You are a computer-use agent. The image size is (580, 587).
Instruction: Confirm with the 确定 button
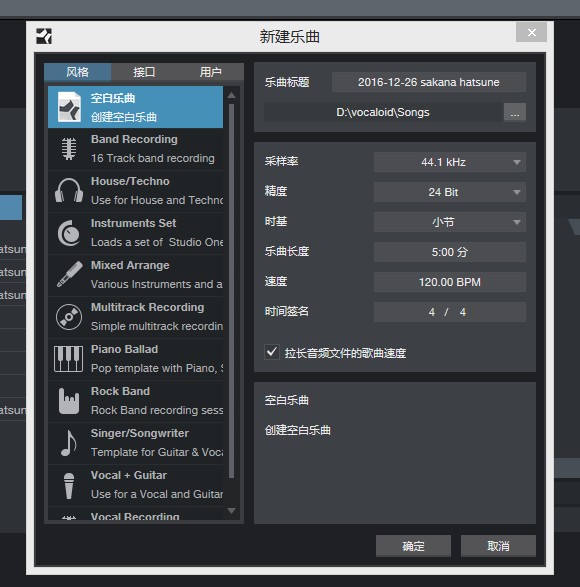coord(413,546)
